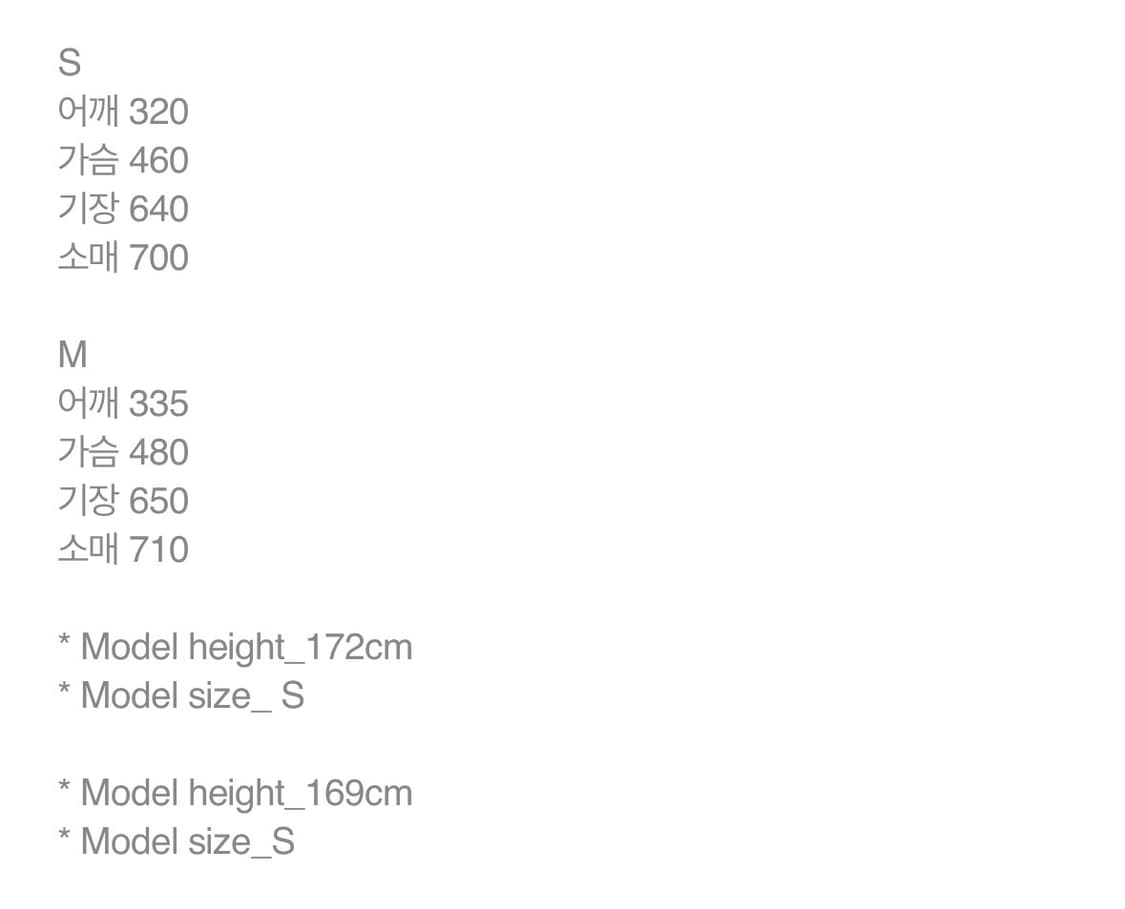The width and height of the screenshot is (1125, 909).
Task: Click the sleeve value 710
Action: [x=158, y=549]
